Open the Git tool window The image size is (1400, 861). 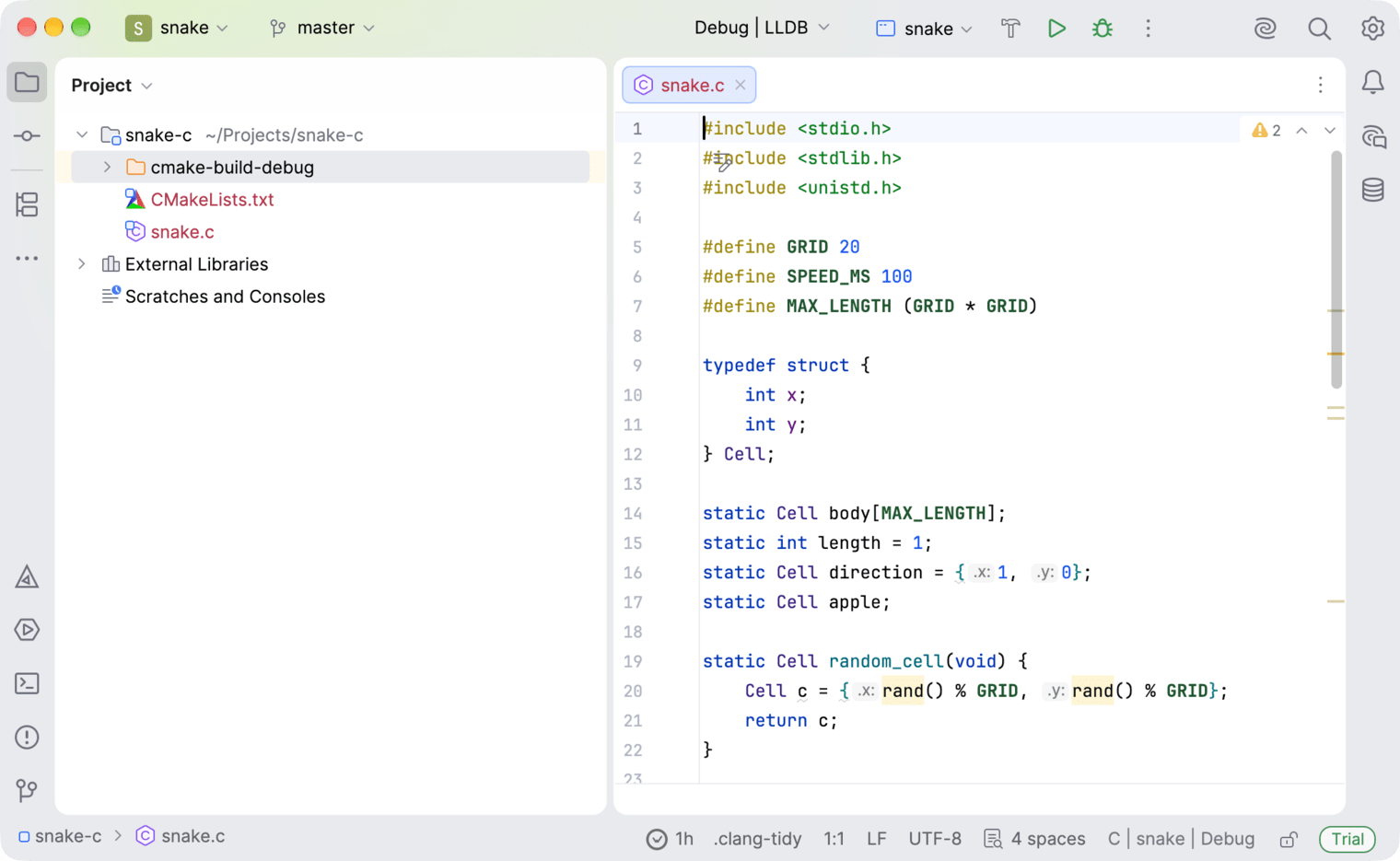[27, 790]
